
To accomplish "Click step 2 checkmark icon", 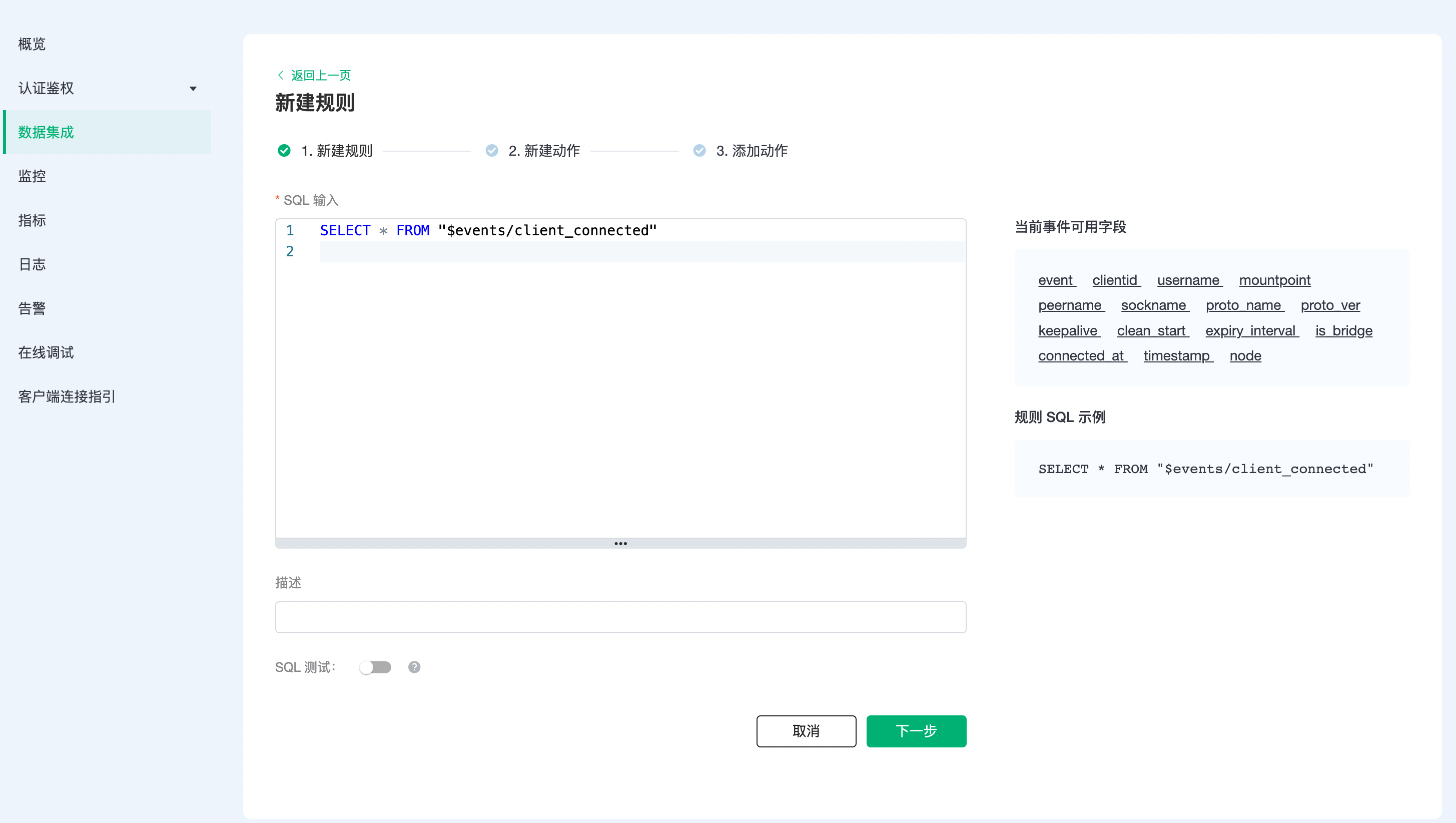I will (x=492, y=151).
